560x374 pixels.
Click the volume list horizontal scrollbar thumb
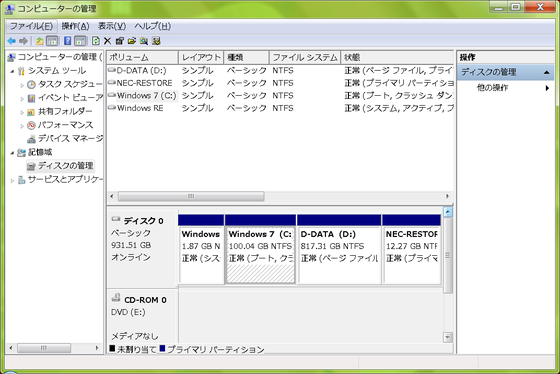pyautogui.click(x=191, y=196)
